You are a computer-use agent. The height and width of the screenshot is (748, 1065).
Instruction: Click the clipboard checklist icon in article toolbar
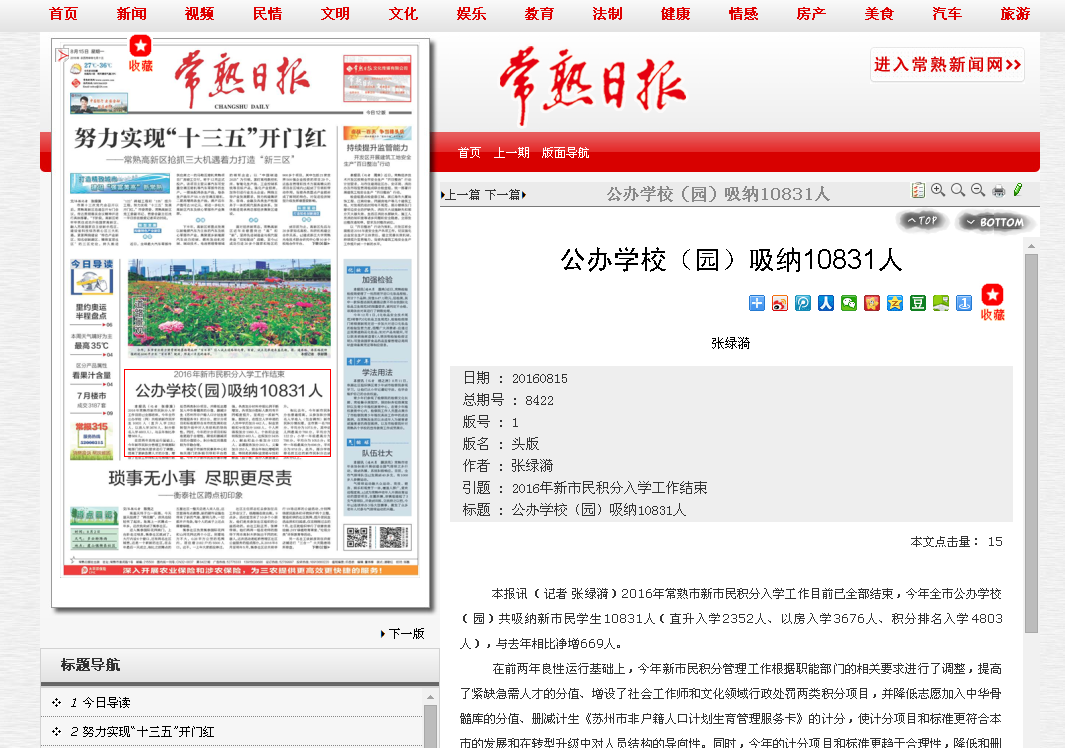tap(918, 190)
